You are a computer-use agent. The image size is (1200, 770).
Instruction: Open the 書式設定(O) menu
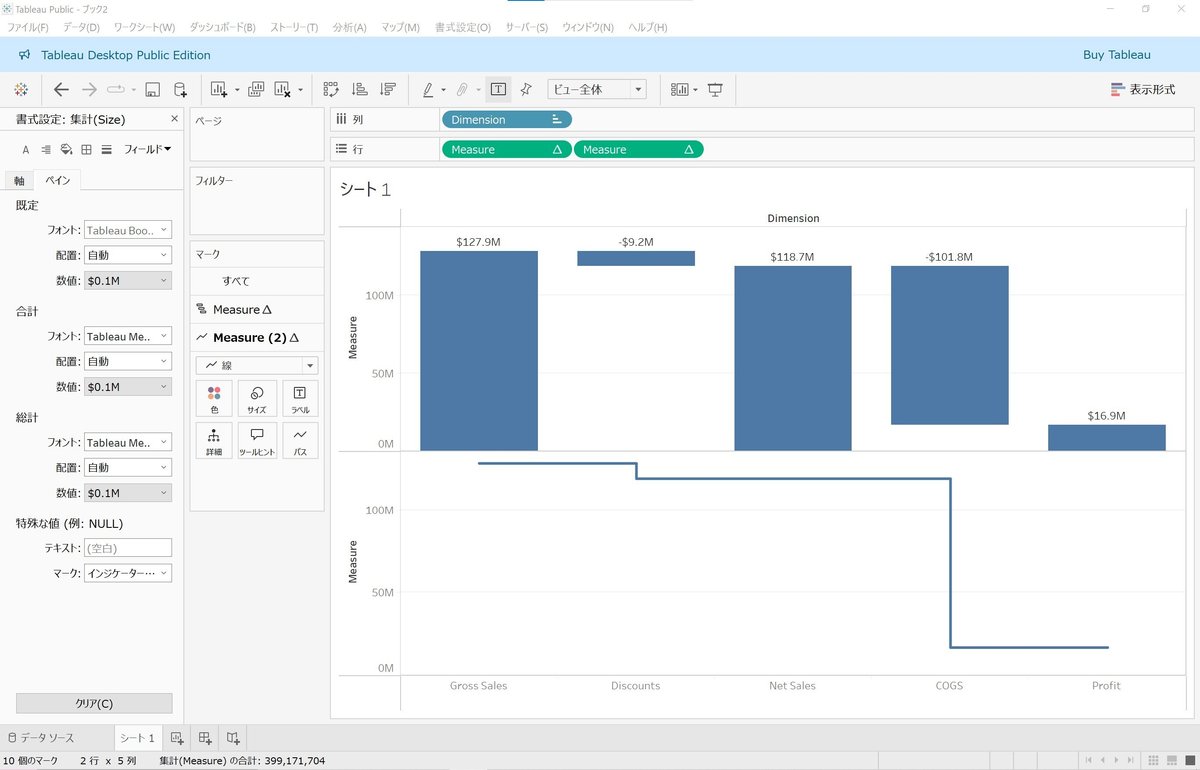[463, 27]
